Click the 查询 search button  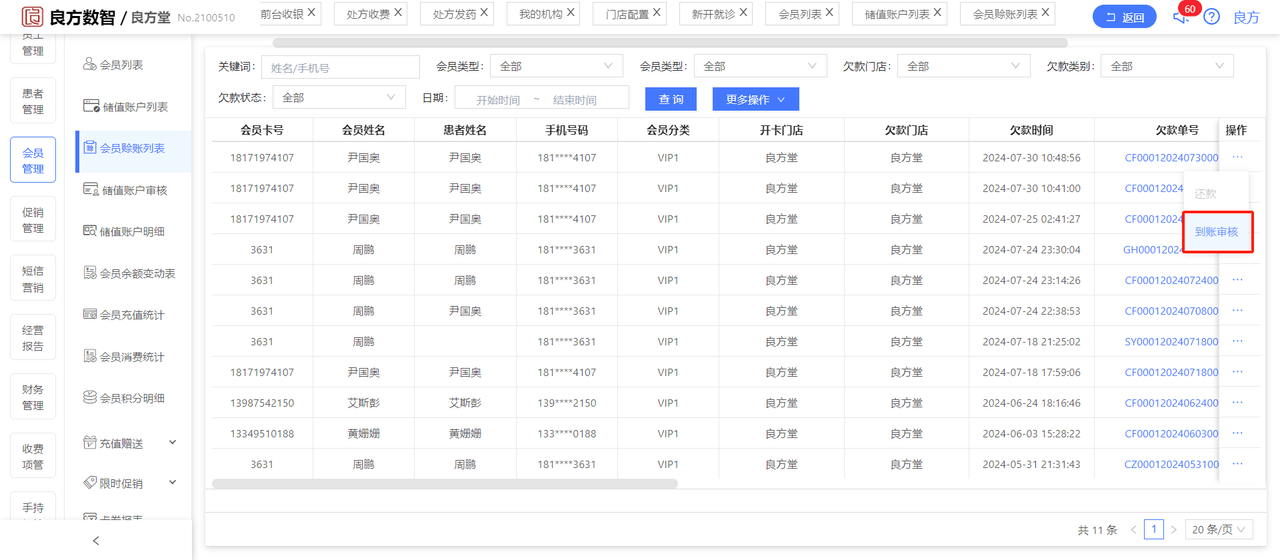pyautogui.click(x=671, y=99)
